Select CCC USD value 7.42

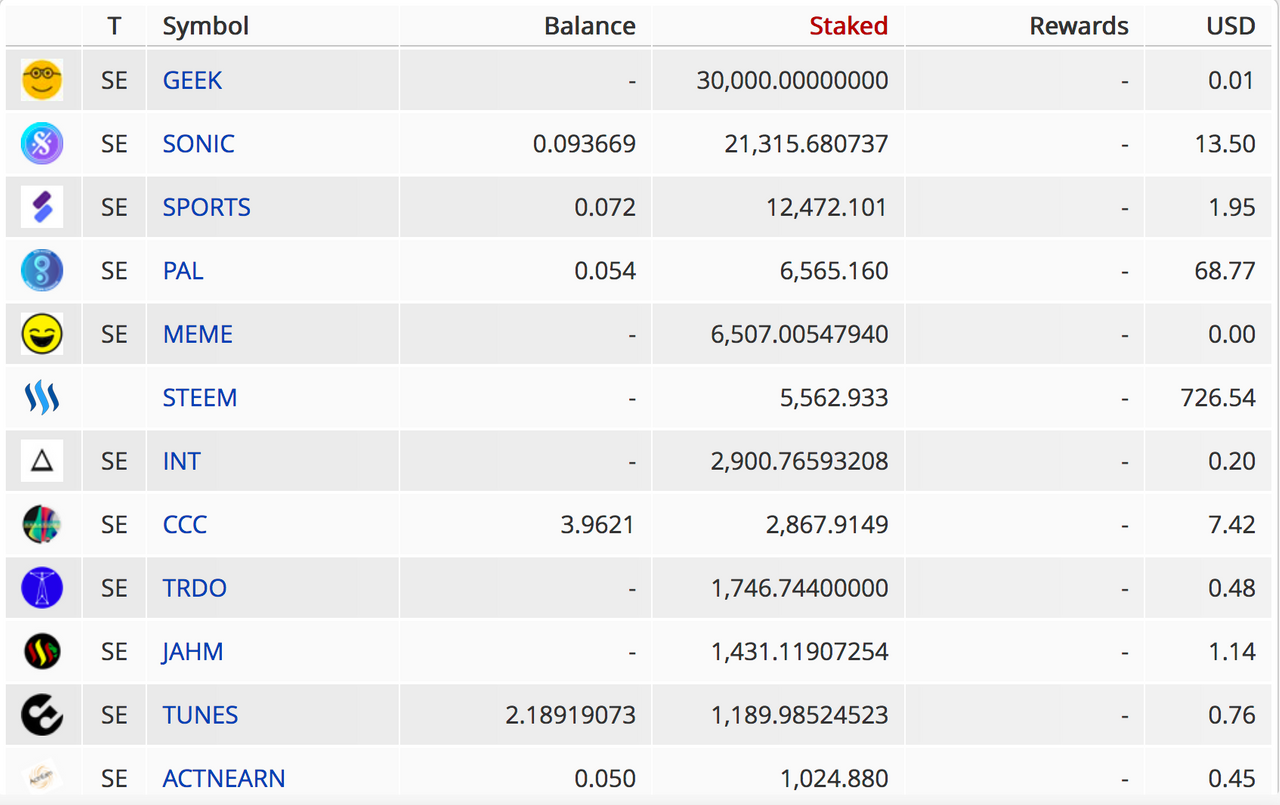(x=1232, y=524)
